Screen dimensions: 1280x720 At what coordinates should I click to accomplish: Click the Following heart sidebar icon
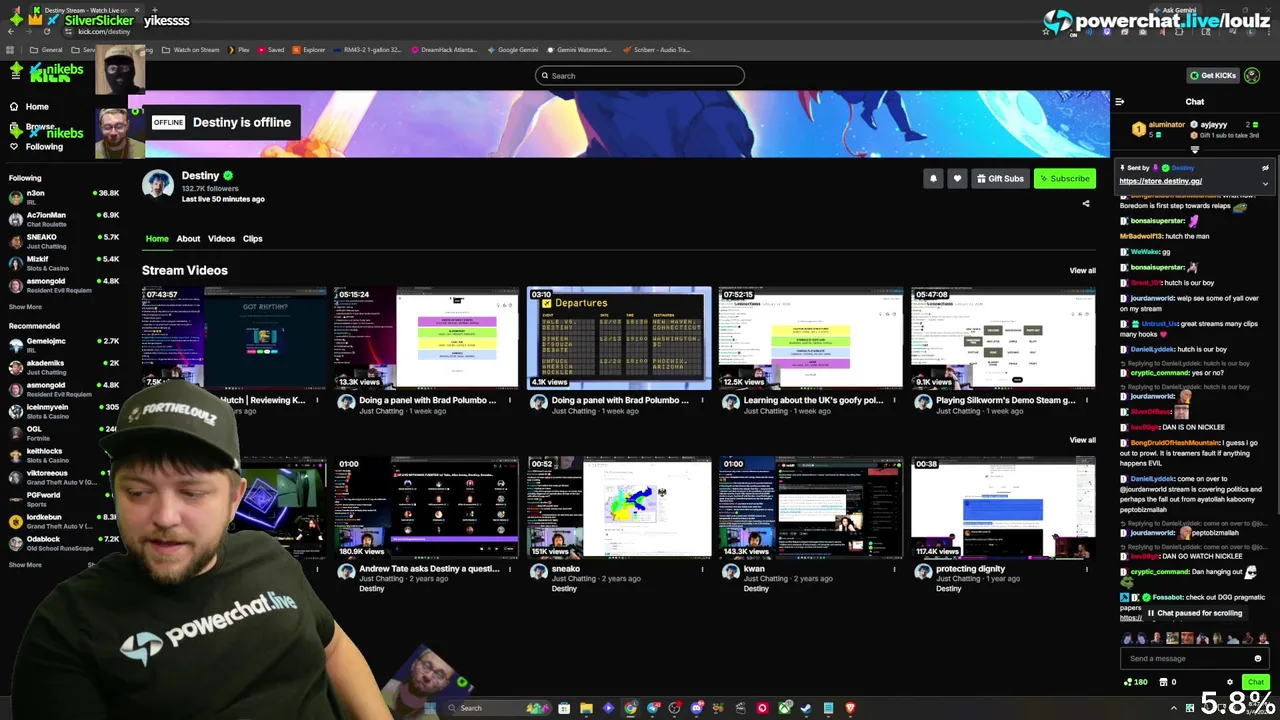pyautogui.click(x=14, y=147)
